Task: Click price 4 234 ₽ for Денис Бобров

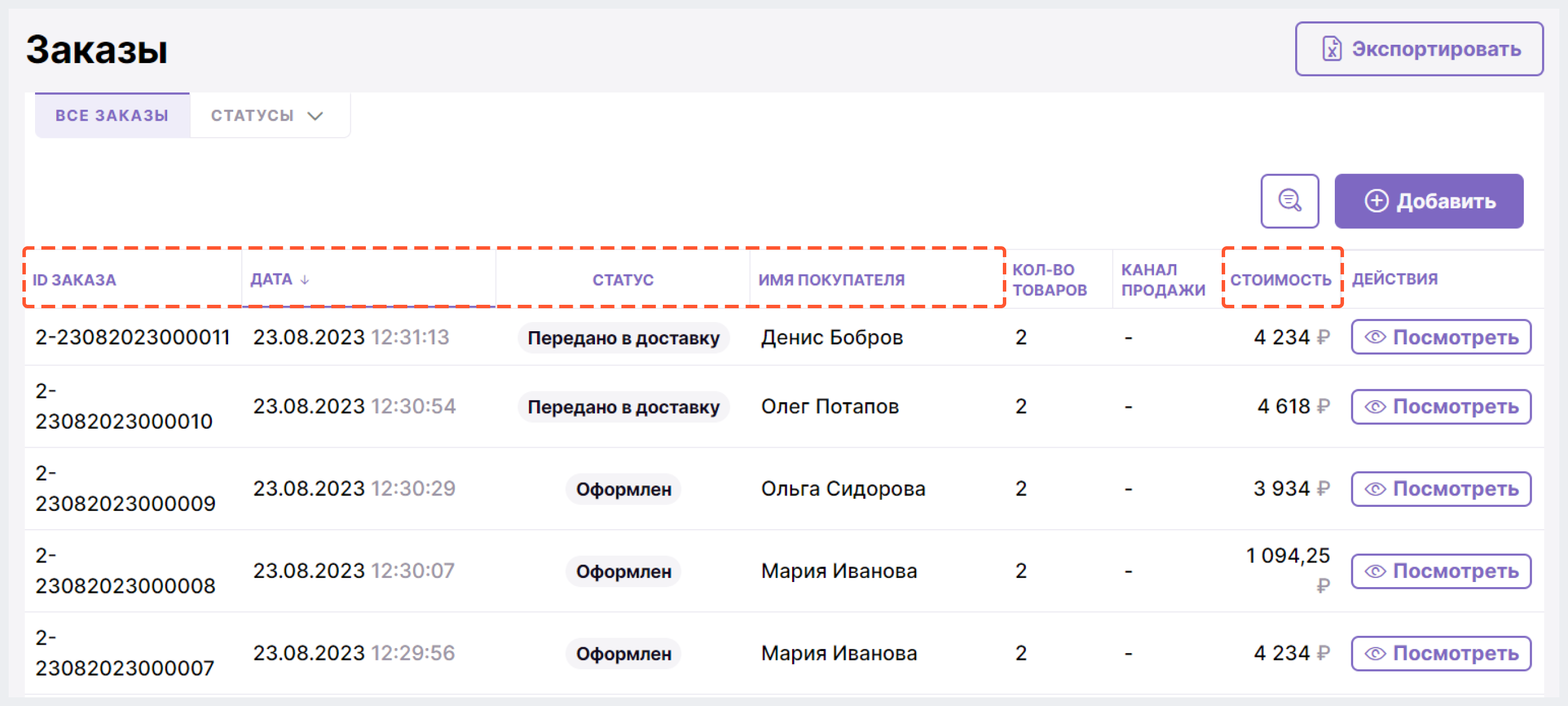Action: pos(1292,337)
